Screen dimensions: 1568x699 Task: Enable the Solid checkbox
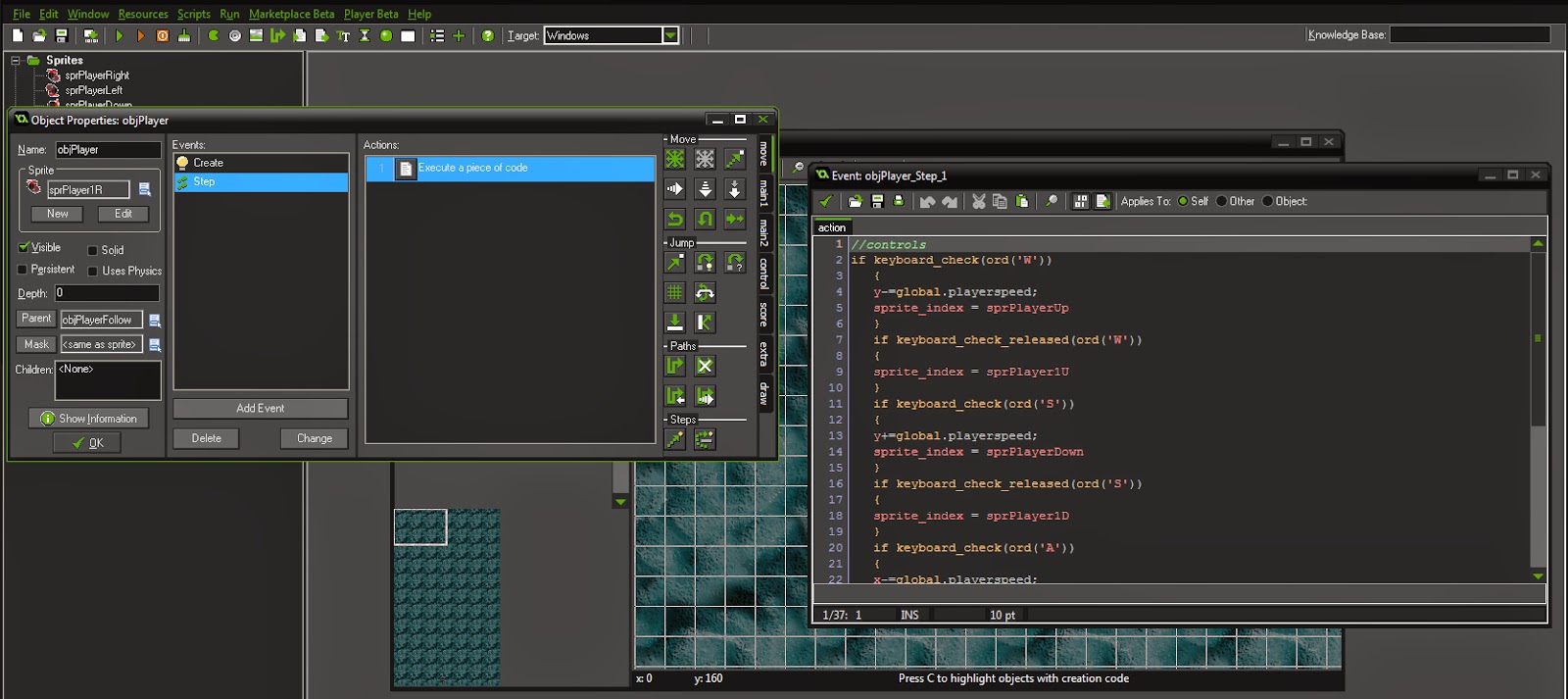click(x=93, y=250)
